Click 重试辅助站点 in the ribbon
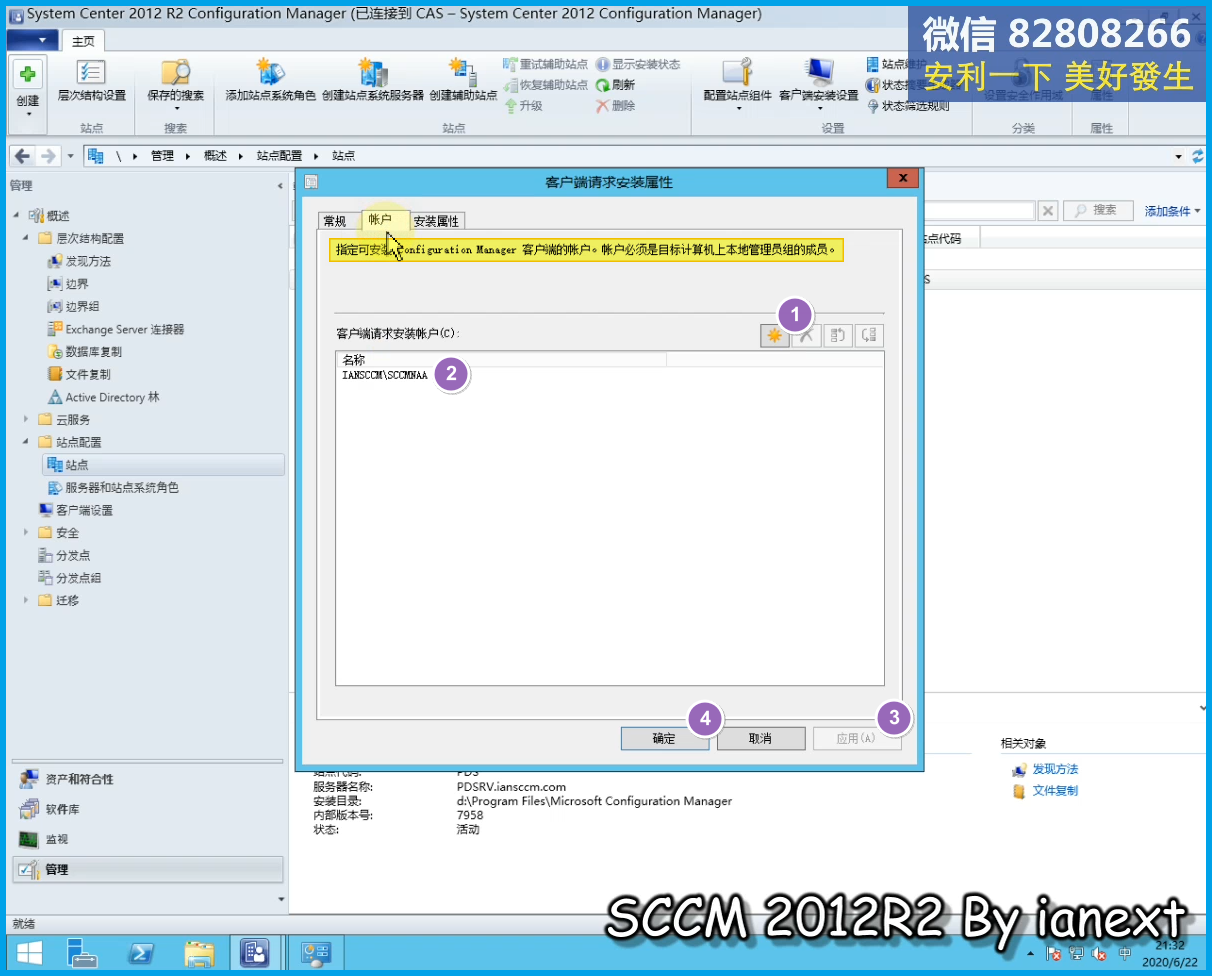Viewport: 1212px width, 976px height. pyautogui.click(x=546, y=64)
